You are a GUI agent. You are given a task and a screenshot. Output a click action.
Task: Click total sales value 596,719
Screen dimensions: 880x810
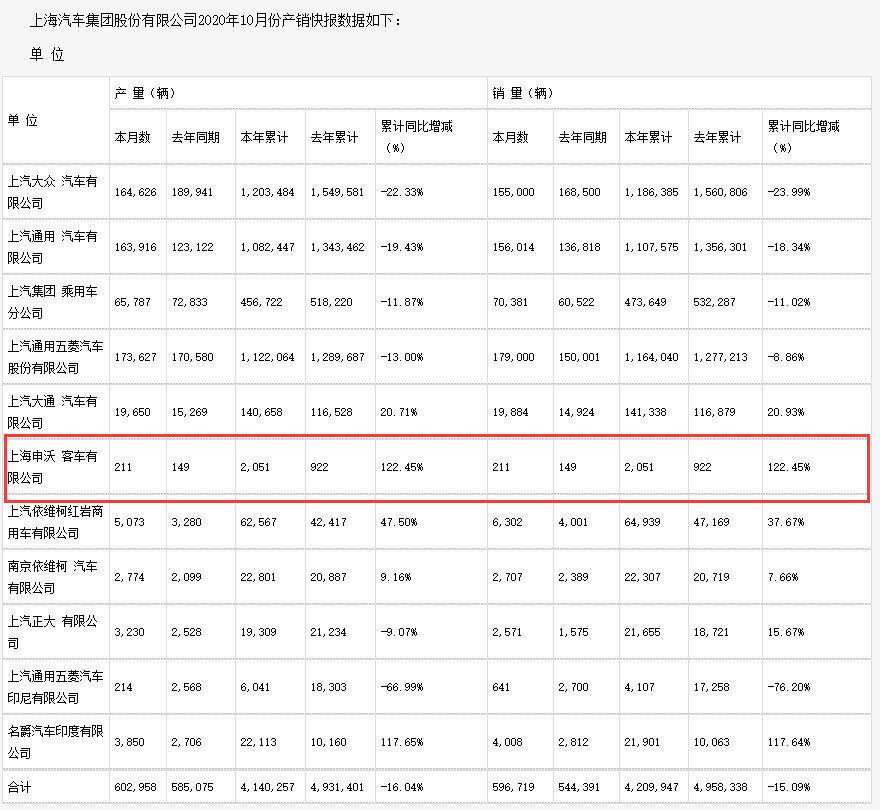514,787
